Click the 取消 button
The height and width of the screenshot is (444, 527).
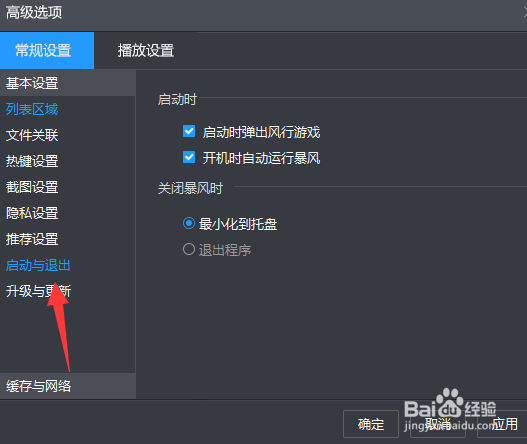(x=438, y=424)
